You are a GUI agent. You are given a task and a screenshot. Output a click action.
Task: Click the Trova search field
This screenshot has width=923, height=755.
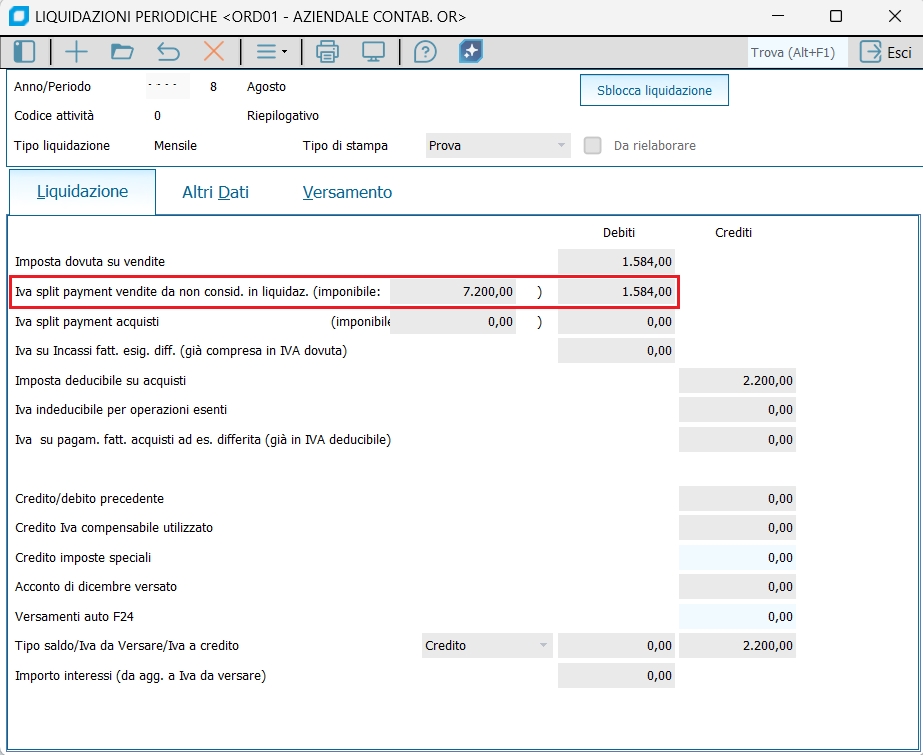click(x=795, y=52)
